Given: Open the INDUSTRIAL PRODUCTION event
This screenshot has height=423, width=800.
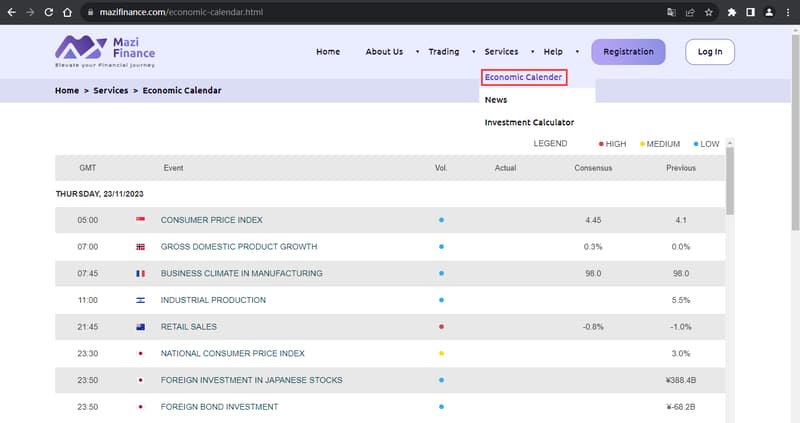Looking at the screenshot, I should click(213, 300).
